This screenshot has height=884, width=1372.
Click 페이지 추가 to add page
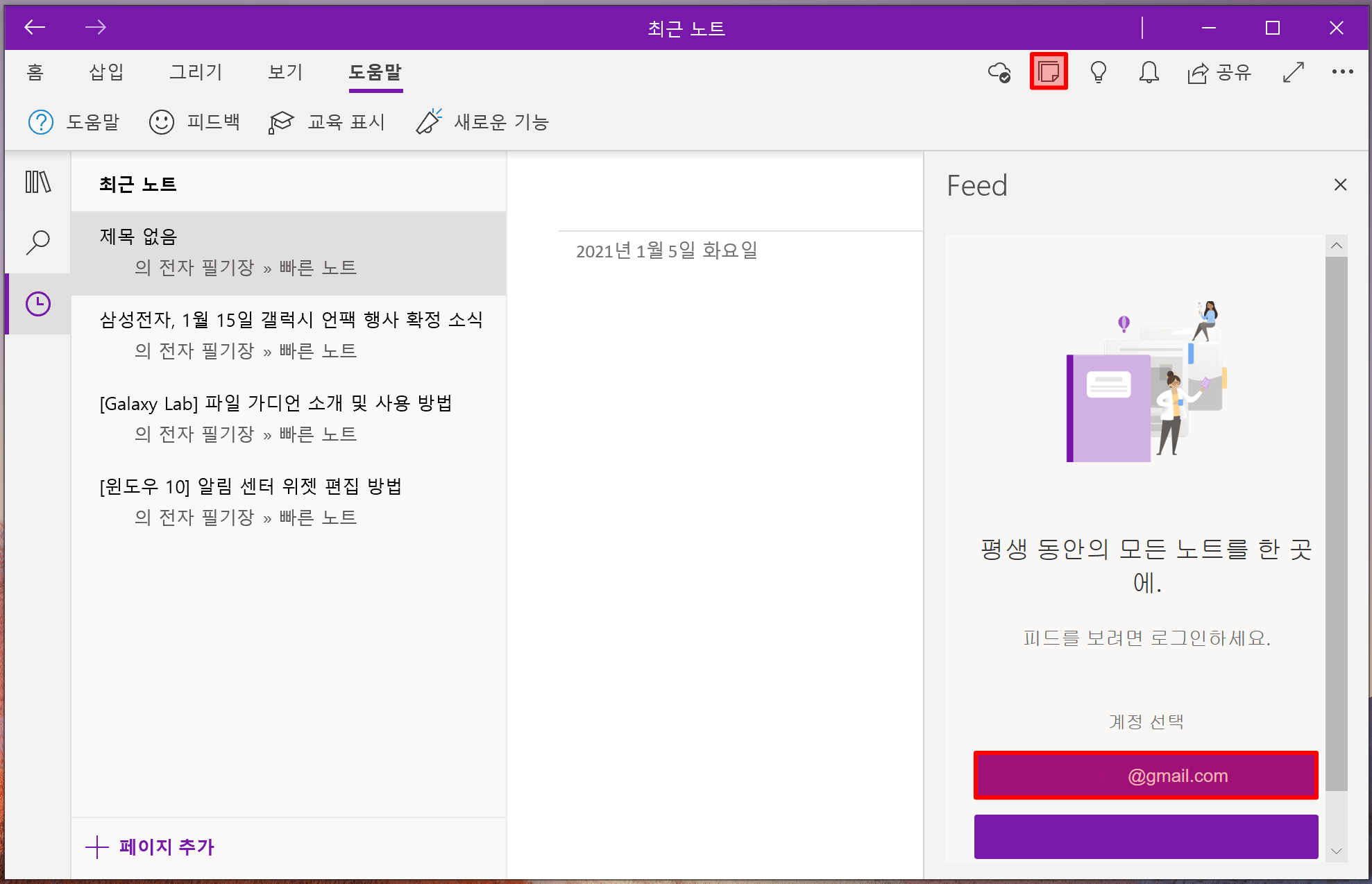pos(151,847)
